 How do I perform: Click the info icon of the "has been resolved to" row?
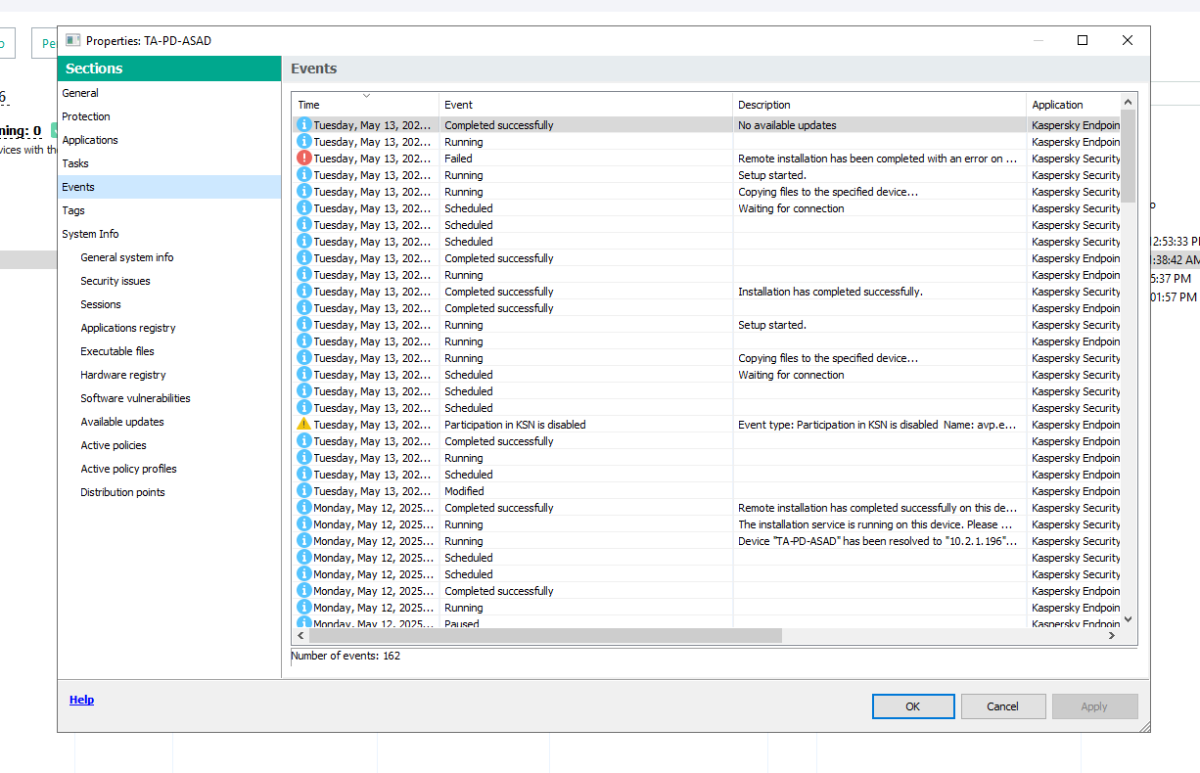[304, 541]
